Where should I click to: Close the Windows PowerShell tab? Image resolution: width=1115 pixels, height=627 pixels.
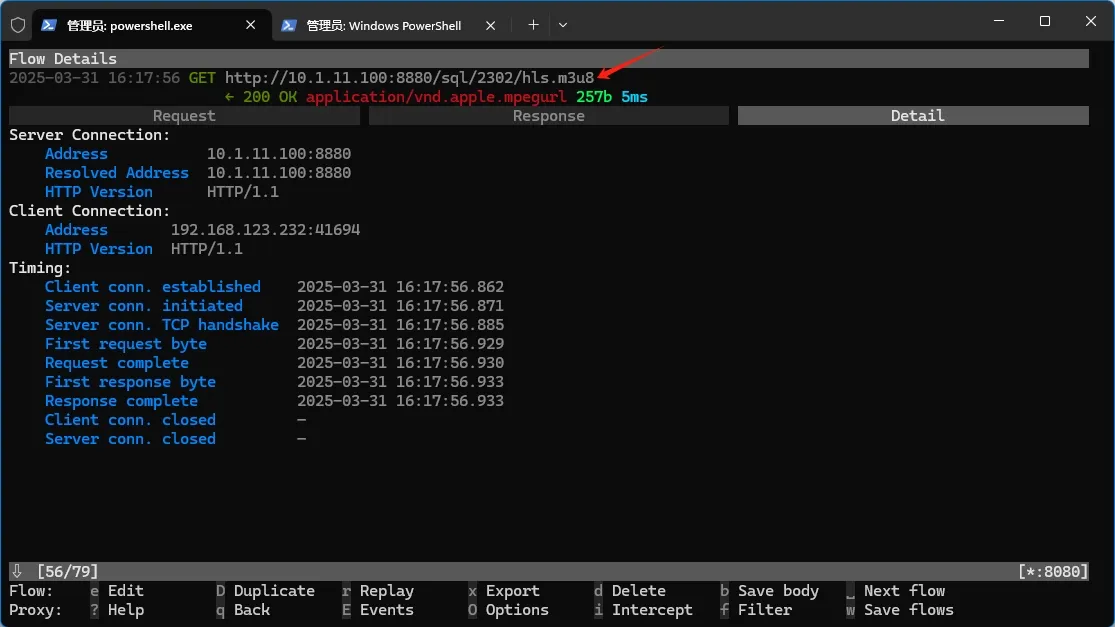490,25
